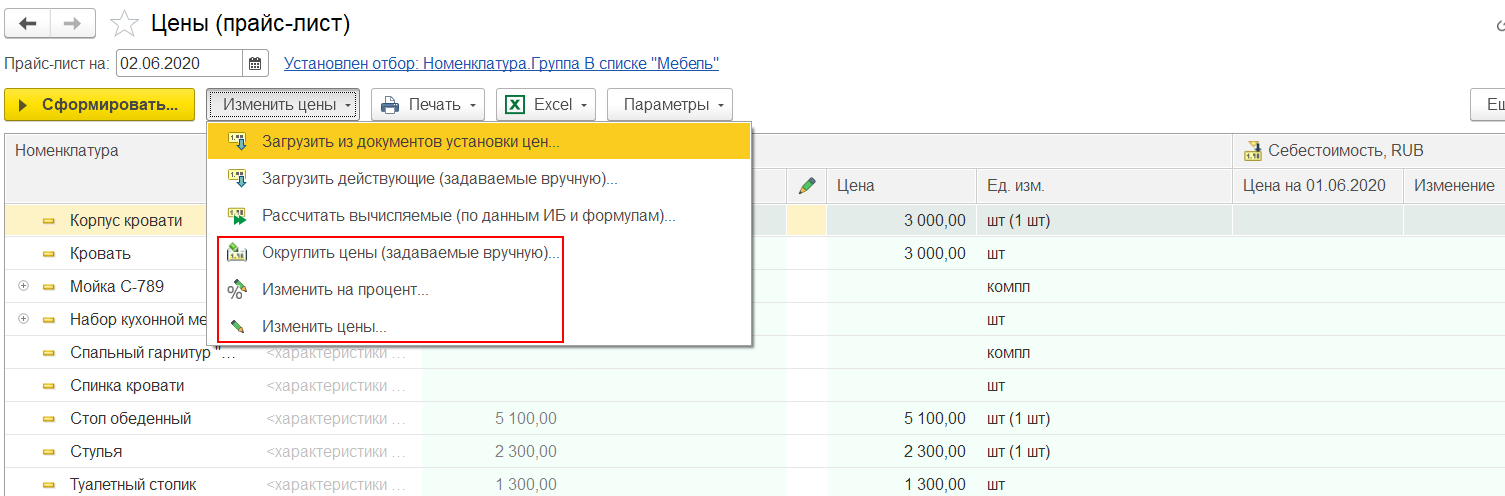The image size is (1505, 496).
Task: Choose Округлить цены (задаваемые вручную)
Action: tap(410, 253)
